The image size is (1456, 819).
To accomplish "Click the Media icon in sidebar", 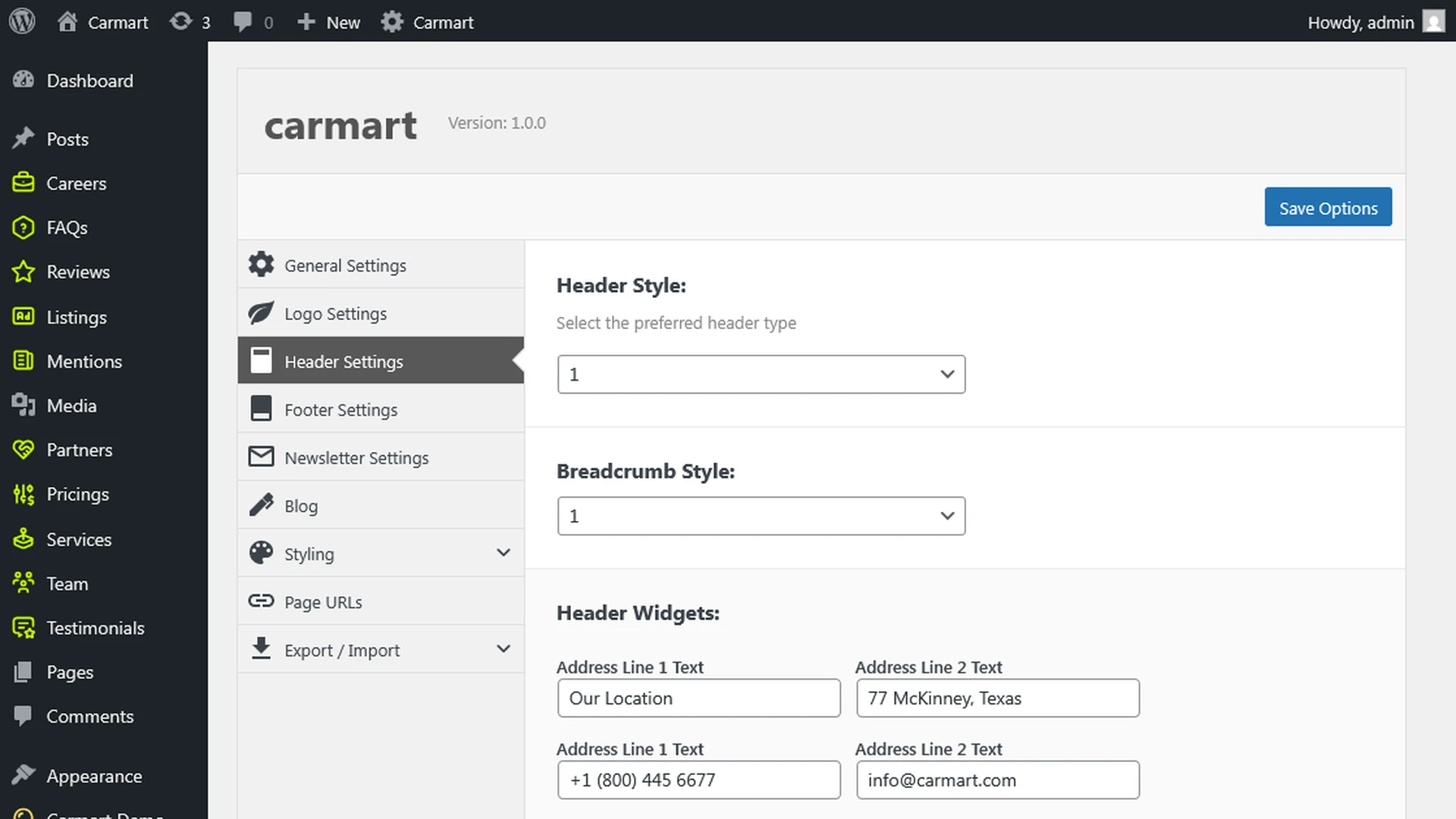I will tap(24, 405).
